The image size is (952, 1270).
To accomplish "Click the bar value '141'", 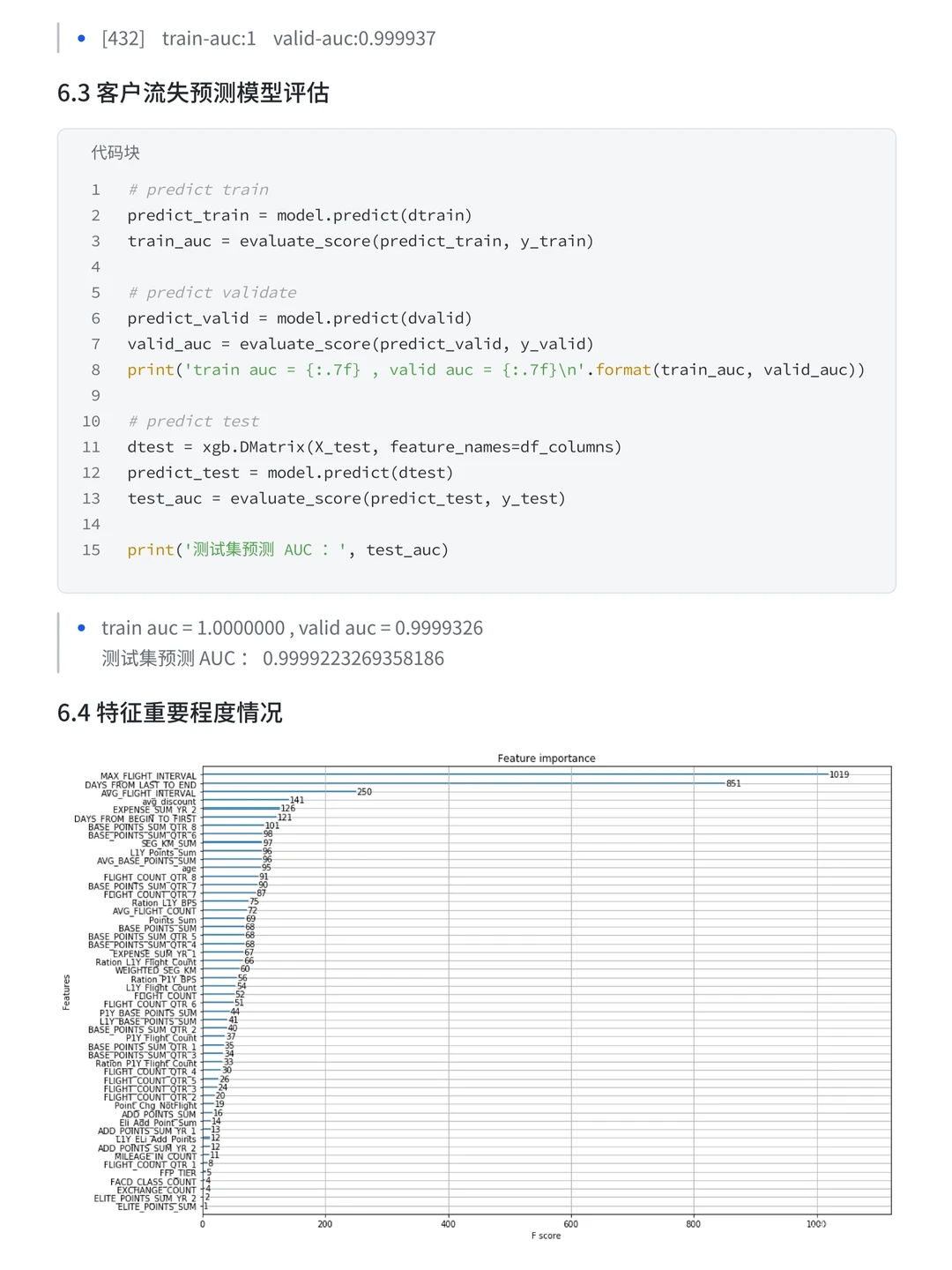I will coord(297,800).
